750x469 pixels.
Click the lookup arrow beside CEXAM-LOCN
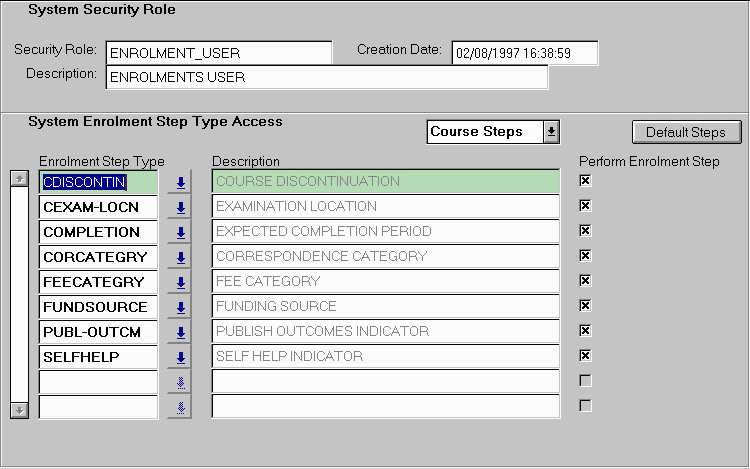tap(180, 207)
